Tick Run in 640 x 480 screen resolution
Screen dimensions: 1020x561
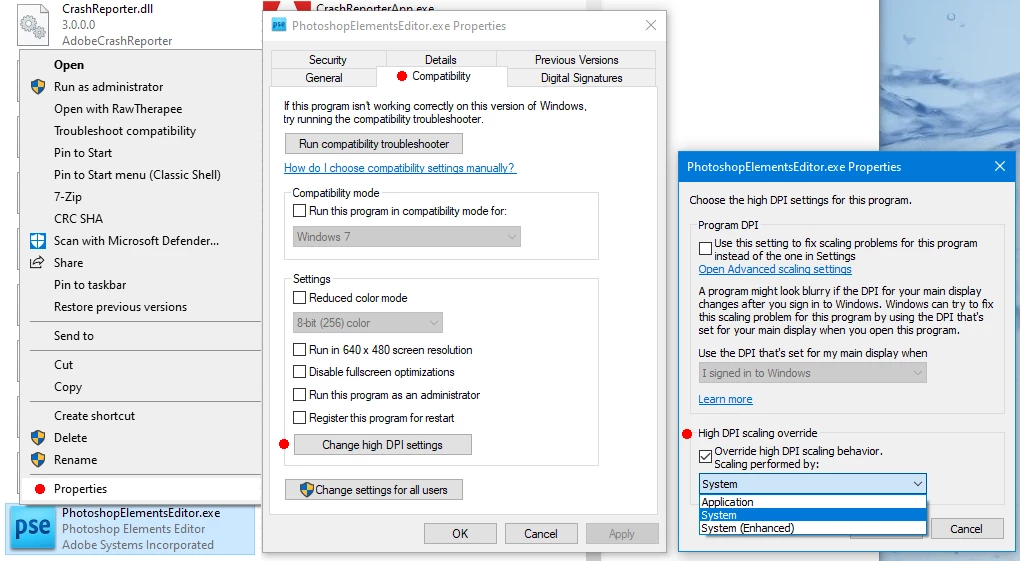pyautogui.click(x=299, y=349)
